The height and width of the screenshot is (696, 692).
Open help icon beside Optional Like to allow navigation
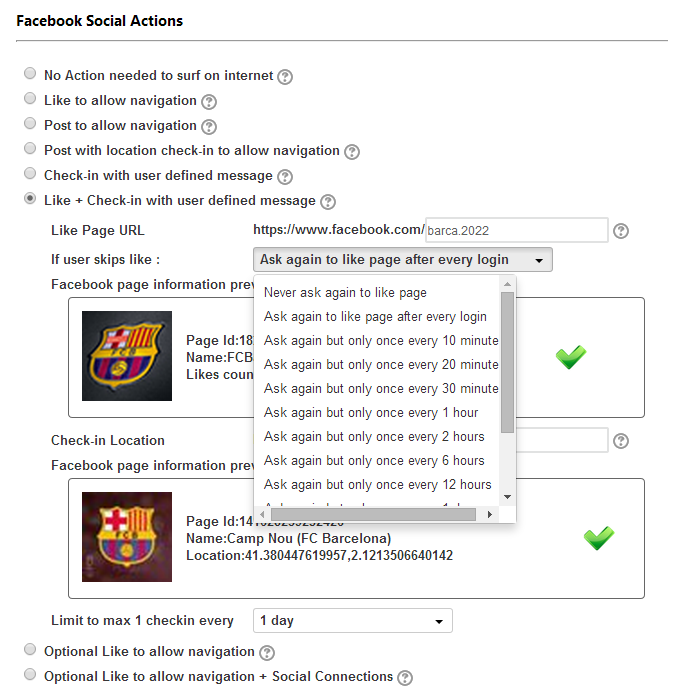[267, 652]
